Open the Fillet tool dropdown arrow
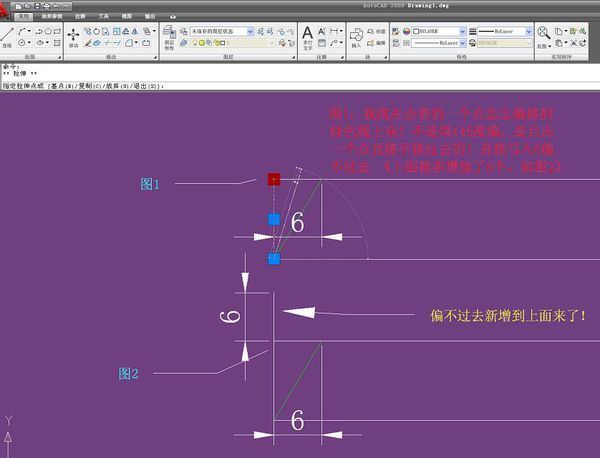Image resolution: width=600 pixels, height=458 pixels. pos(136,43)
